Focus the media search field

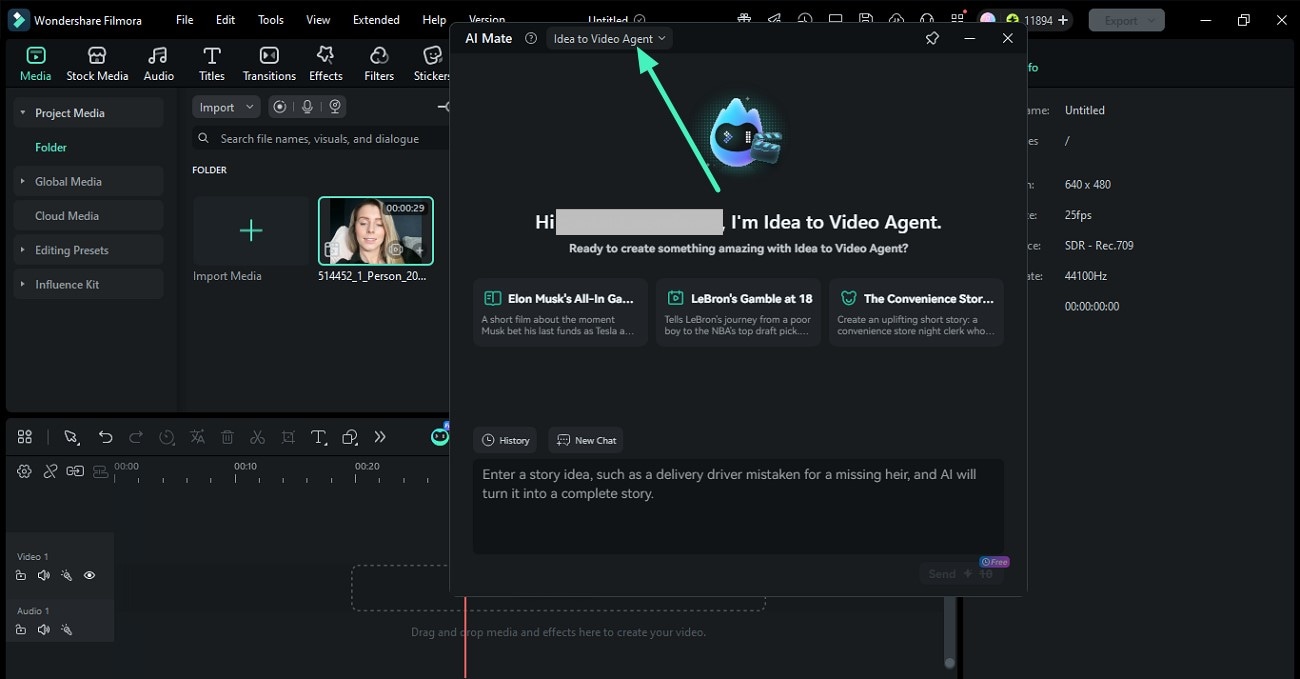(320, 139)
